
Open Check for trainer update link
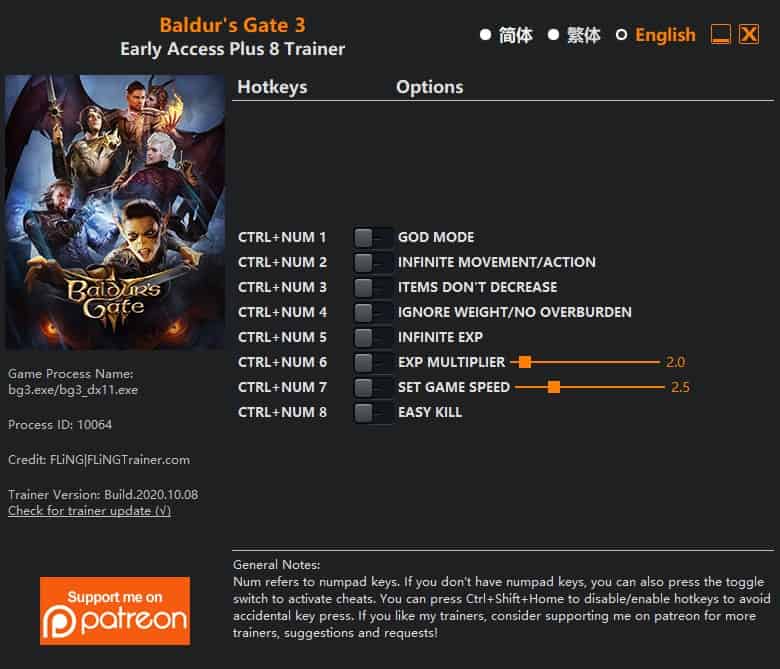pos(90,511)
